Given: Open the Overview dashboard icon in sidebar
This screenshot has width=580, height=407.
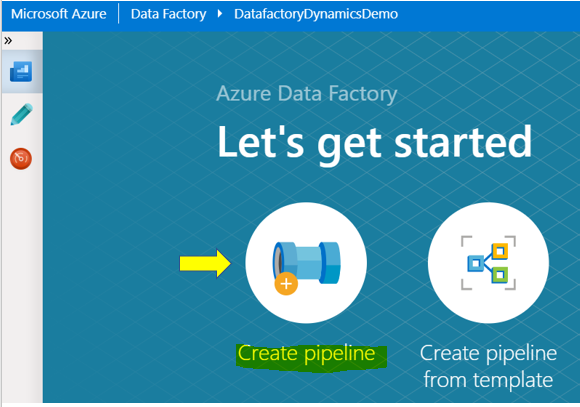Looking at the screenshot, I should [21, 71].
